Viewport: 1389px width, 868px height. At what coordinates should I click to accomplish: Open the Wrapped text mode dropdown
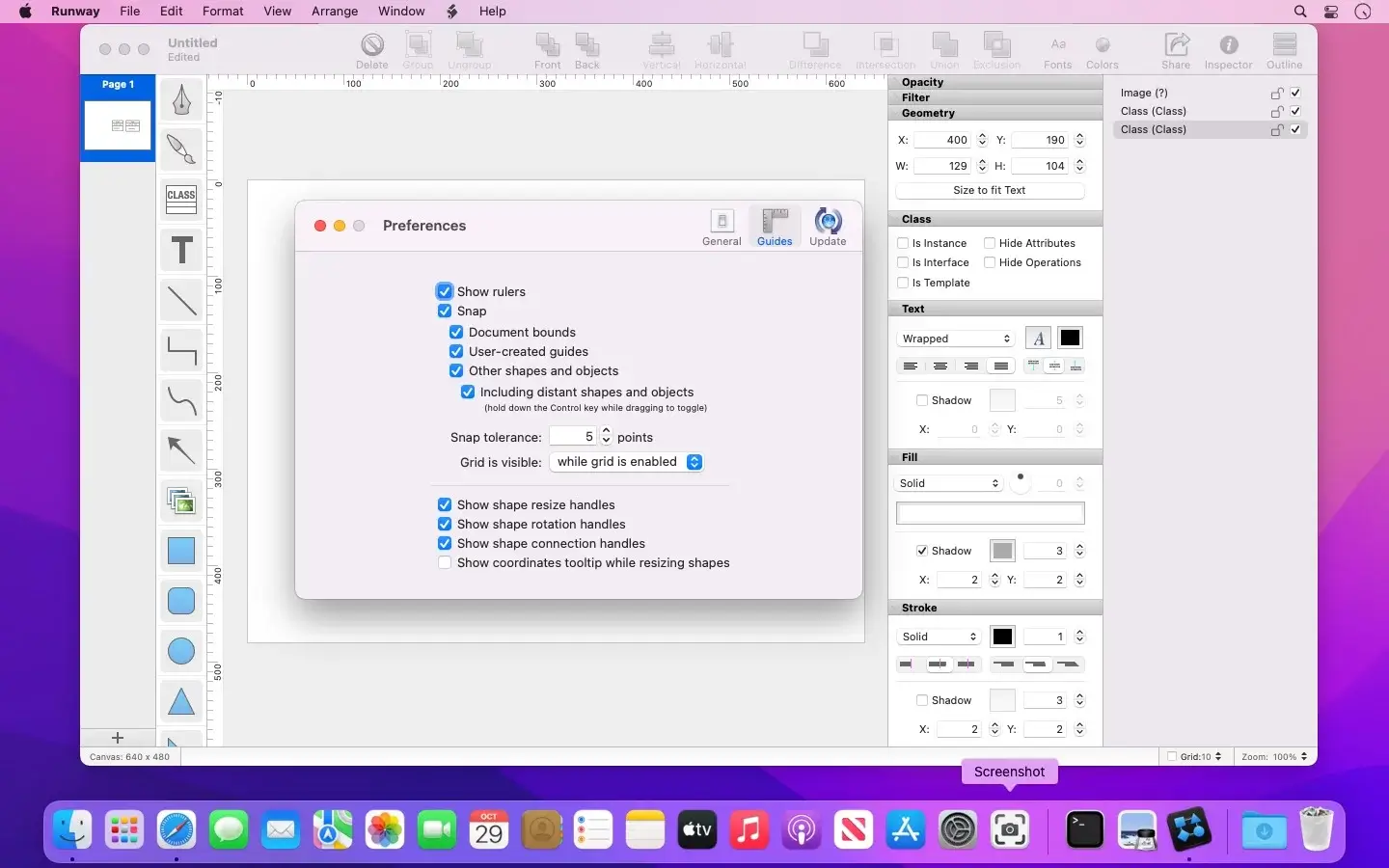955,339
